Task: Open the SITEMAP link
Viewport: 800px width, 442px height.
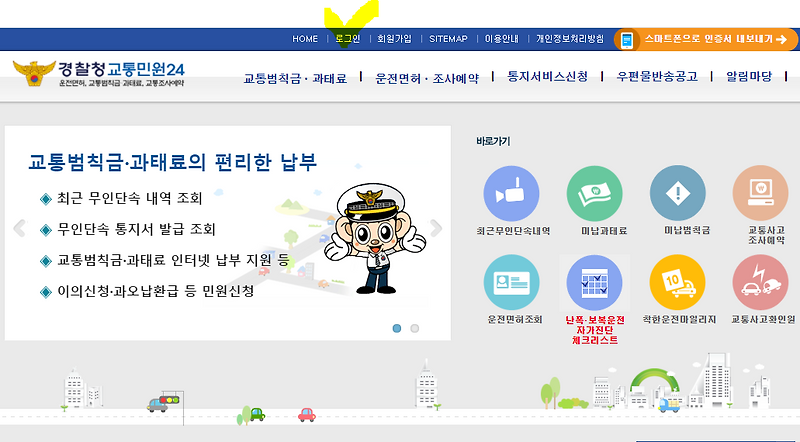Action: (448, 39)
